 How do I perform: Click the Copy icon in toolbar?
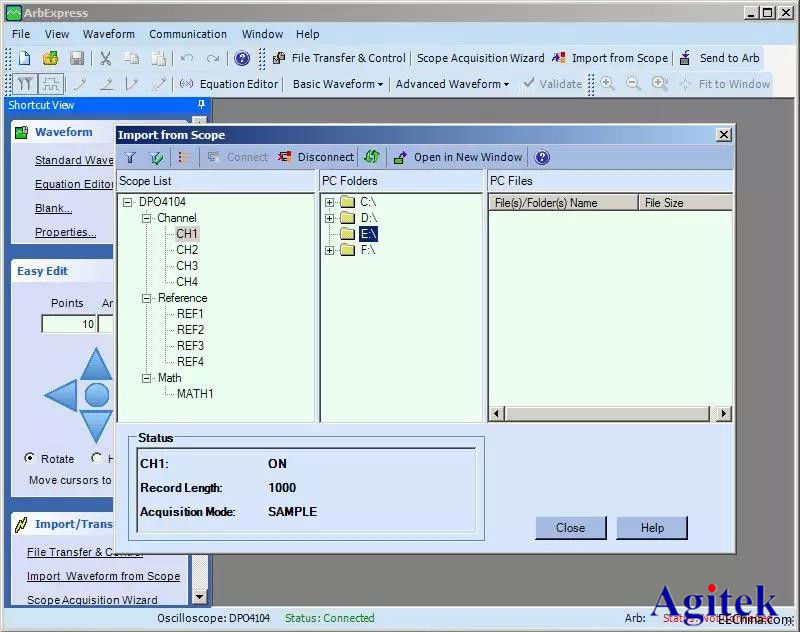(132, 58)
